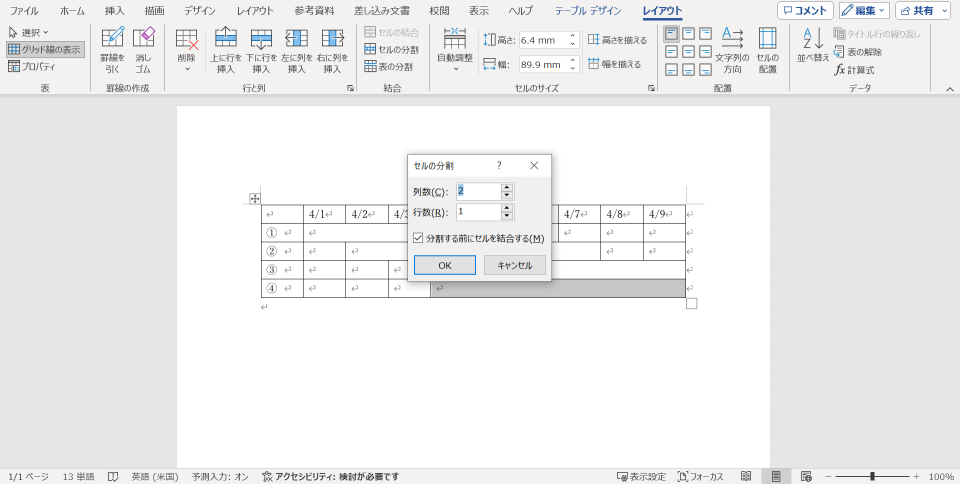
Task: Click Split Cells (セルの分割) in ribbon
Action: pos(392,50)
